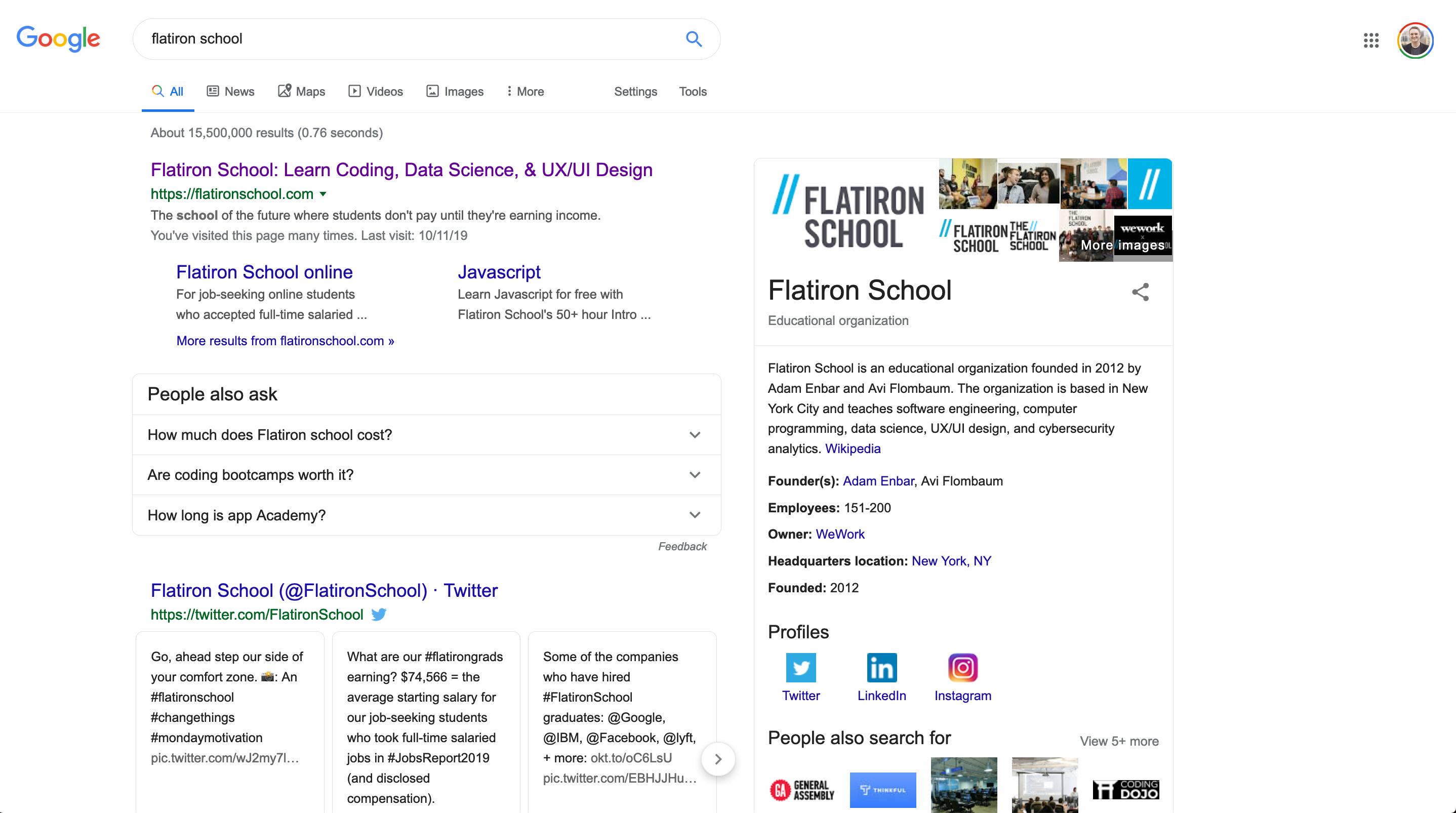Viewport: 1456px width, 813px height.
Task: Click the account profile avatar
Action: click(x=1414, y=40)
